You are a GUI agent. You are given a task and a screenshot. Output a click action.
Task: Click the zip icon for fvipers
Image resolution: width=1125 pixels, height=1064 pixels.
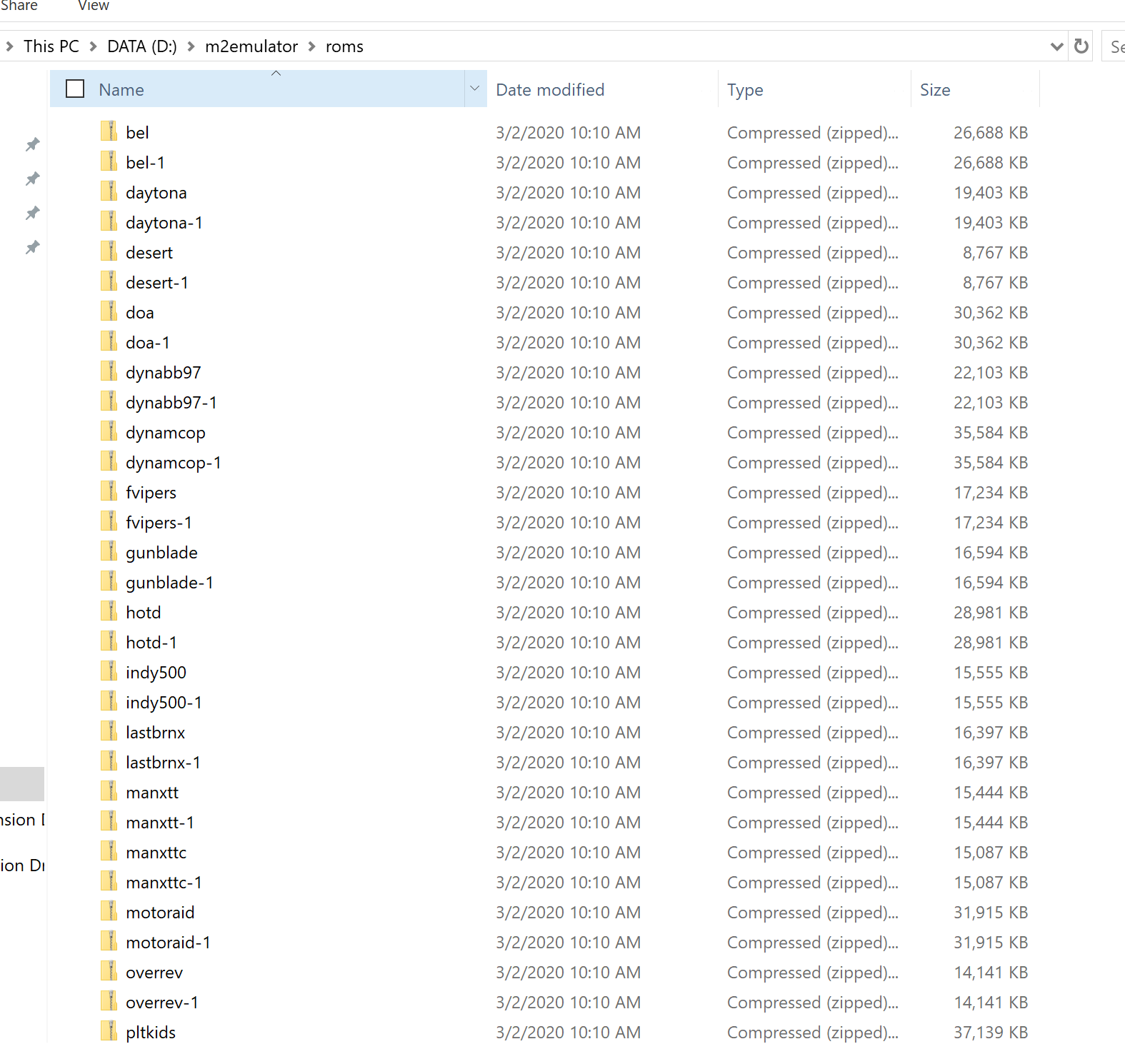click(109, 491)
